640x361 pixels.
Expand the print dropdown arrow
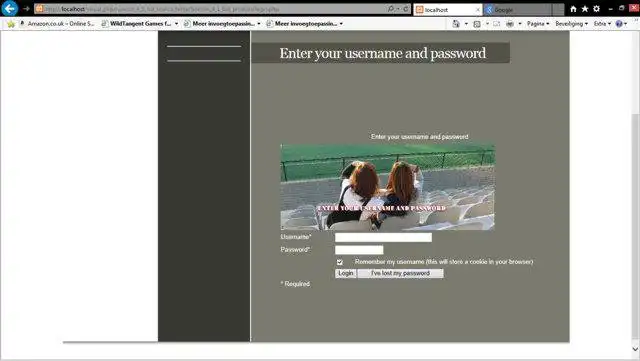click(520, 24)
